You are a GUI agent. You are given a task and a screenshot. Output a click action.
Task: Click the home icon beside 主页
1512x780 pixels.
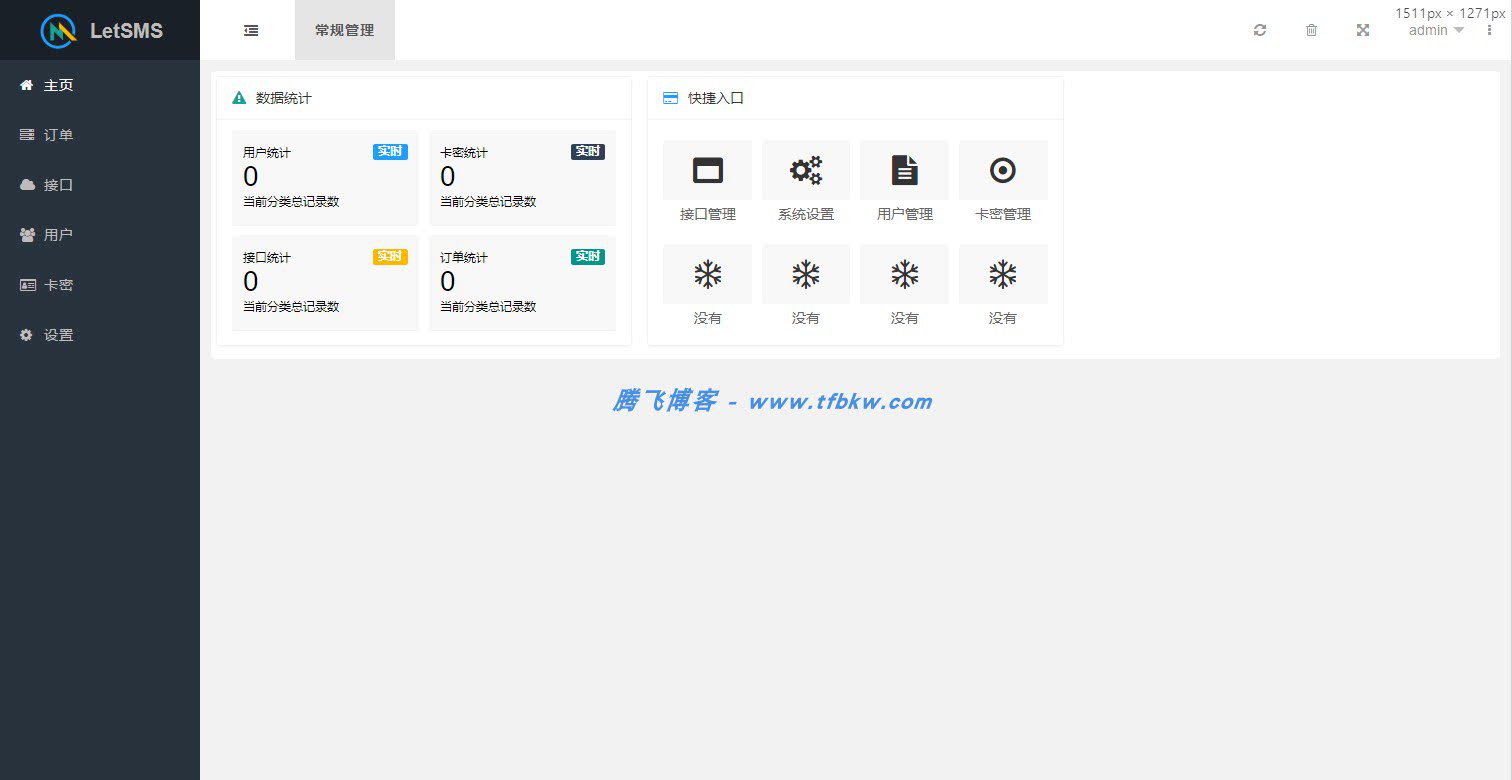[27, 85]
